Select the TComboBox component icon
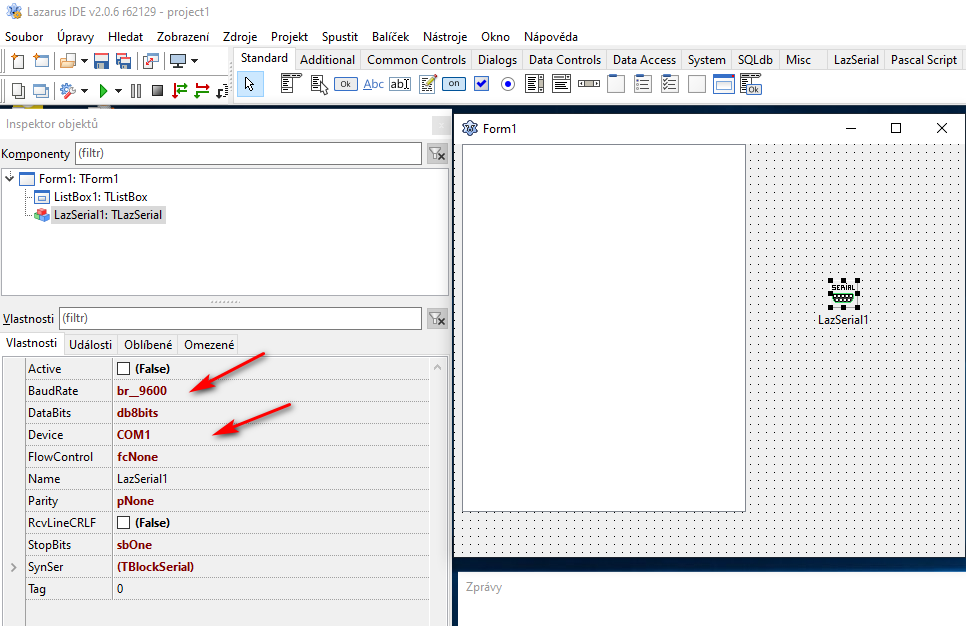 [561, 84]
